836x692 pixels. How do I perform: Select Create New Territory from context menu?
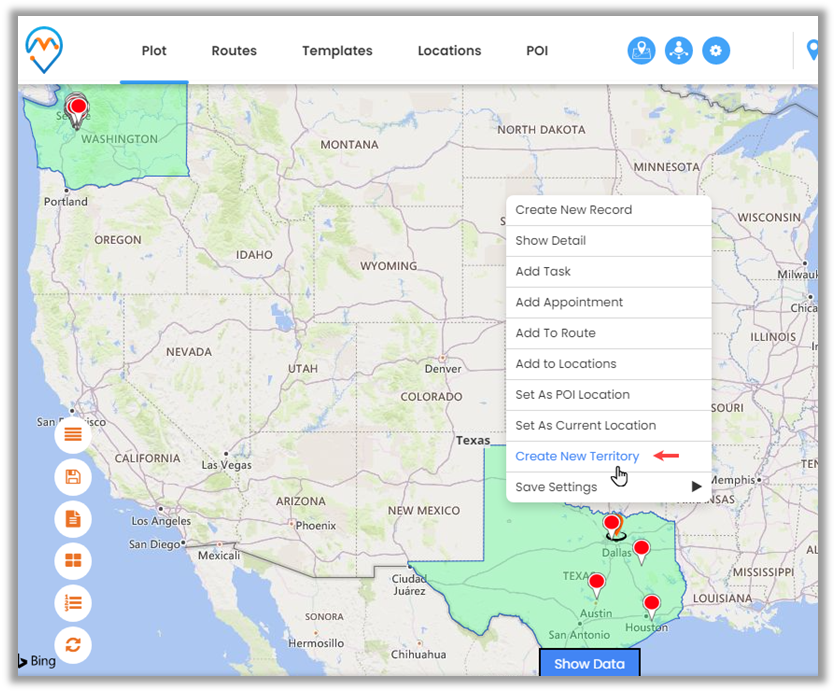point(577,456)
